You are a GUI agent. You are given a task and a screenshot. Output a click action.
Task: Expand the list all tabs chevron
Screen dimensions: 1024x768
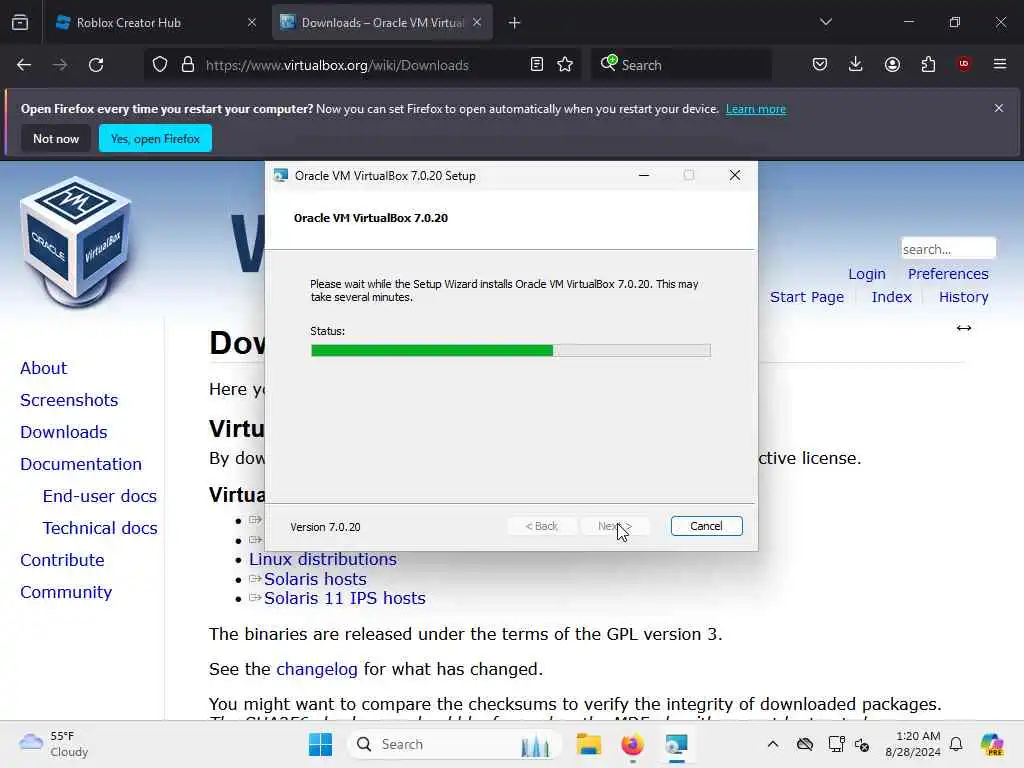click(826, 22)
